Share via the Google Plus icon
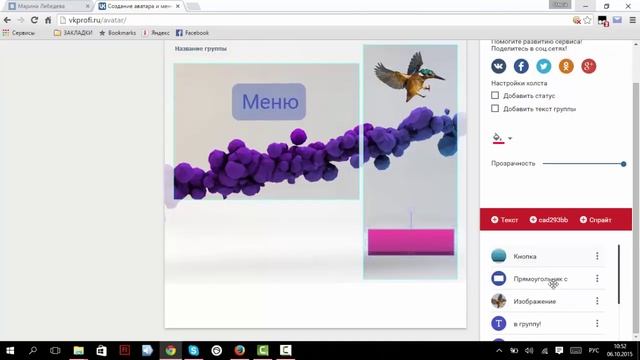The width and height of the screenshot is (640, 360). [x=588, y=66]
